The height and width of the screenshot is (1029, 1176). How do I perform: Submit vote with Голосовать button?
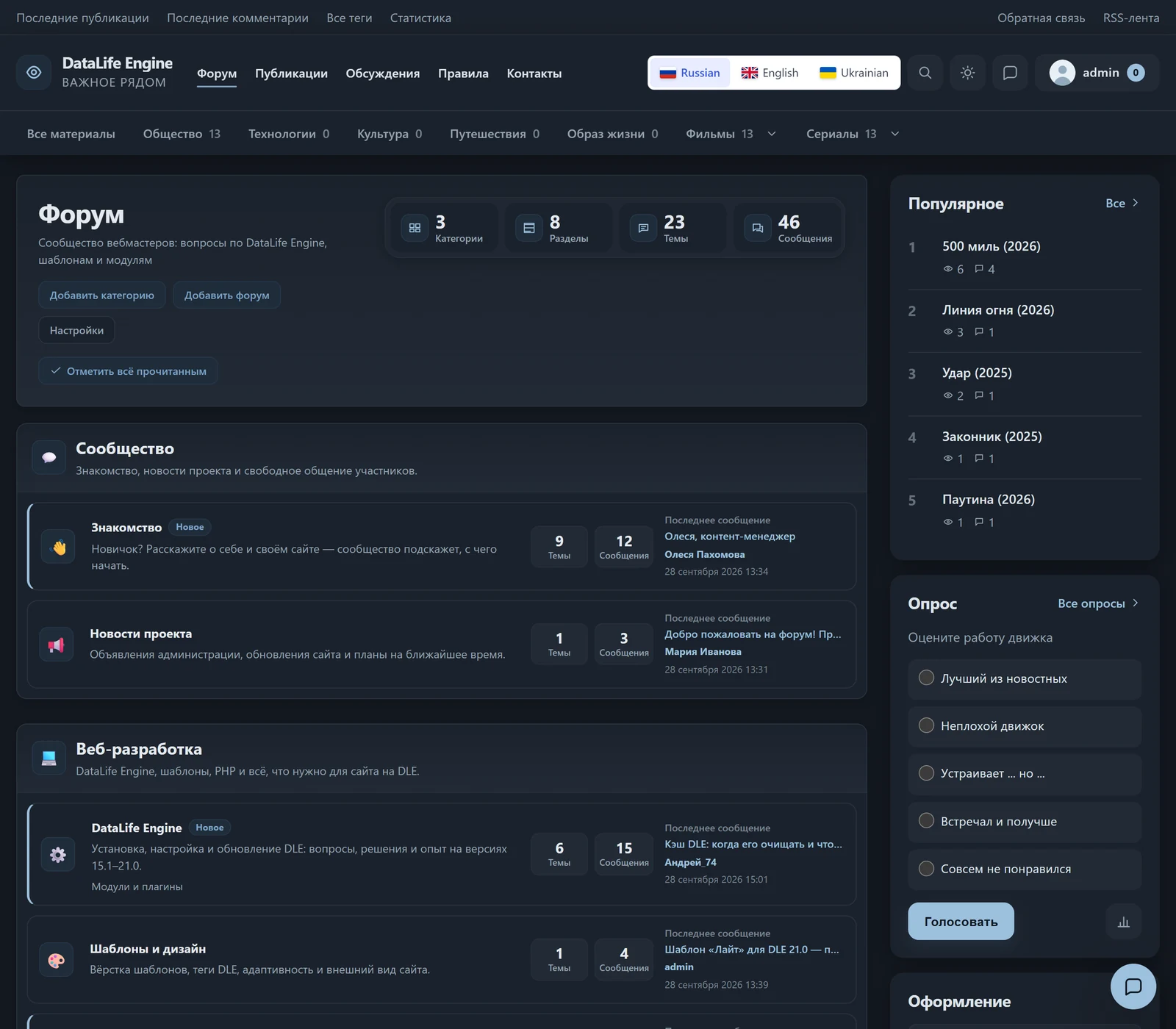[961, 922]
